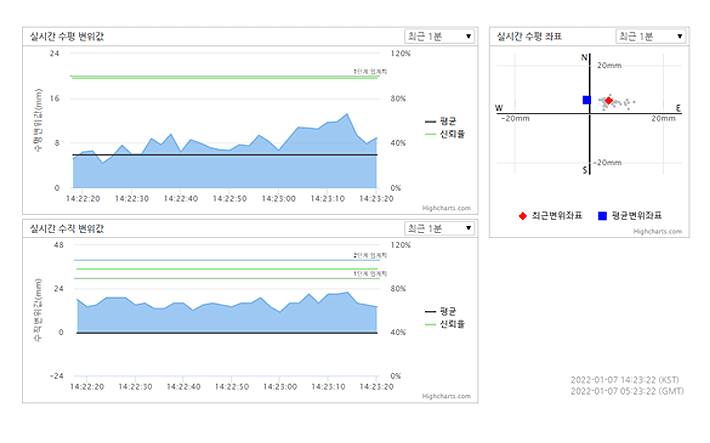Viewport: 710px width, 443px height.
Task: Click the 수평변위값(mm) y-axis title
Action: pyautogui.click(x=38, y=120)
